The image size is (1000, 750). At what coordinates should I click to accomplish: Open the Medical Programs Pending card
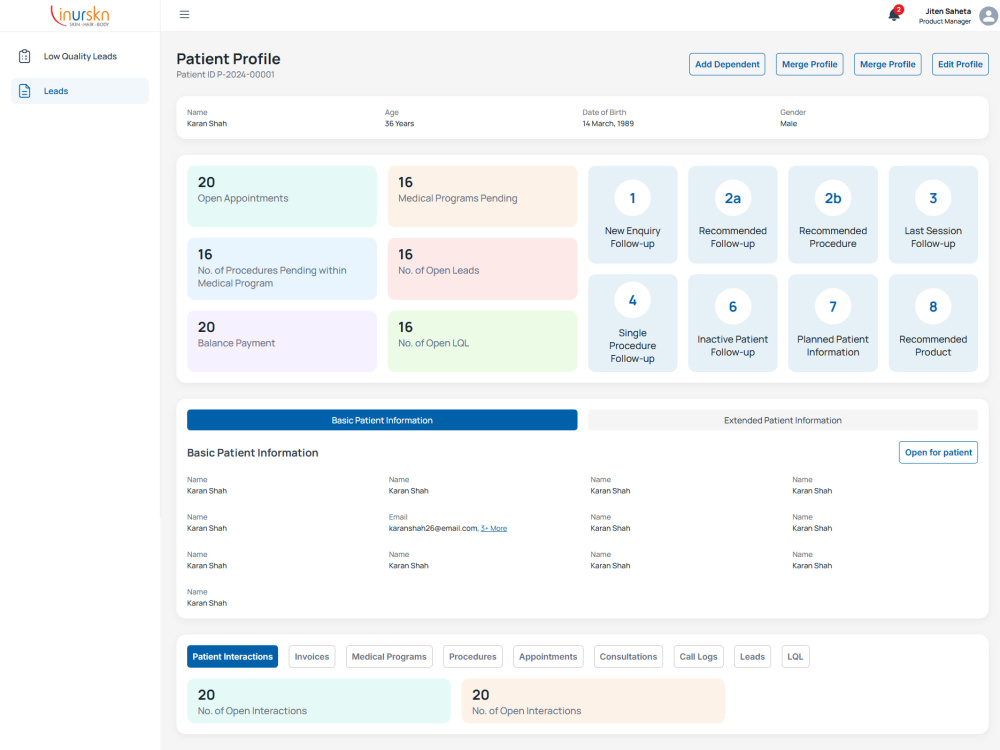click(482, 196)
